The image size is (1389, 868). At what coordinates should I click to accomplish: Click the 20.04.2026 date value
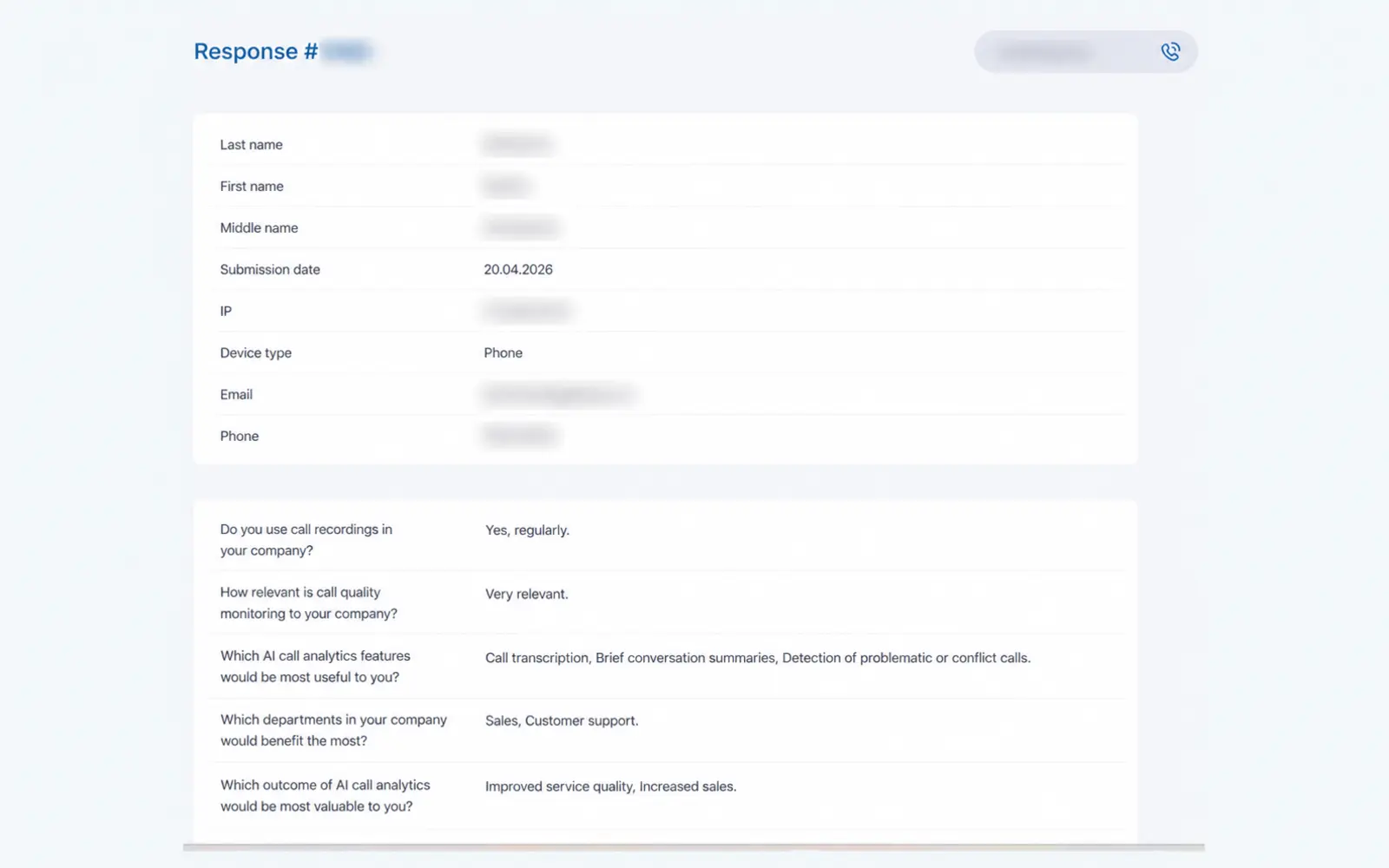[518, 270]
